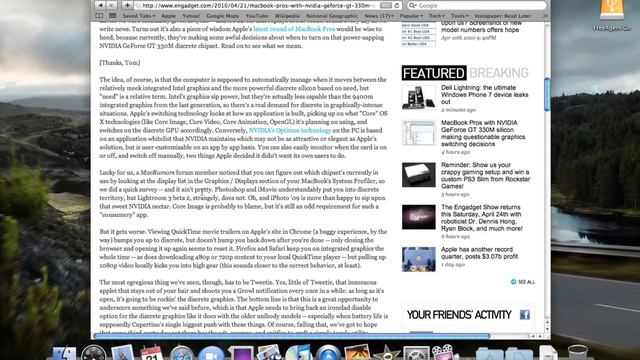
Task: Switch to the BREAKING tab
Action: (x=499, y=73)
